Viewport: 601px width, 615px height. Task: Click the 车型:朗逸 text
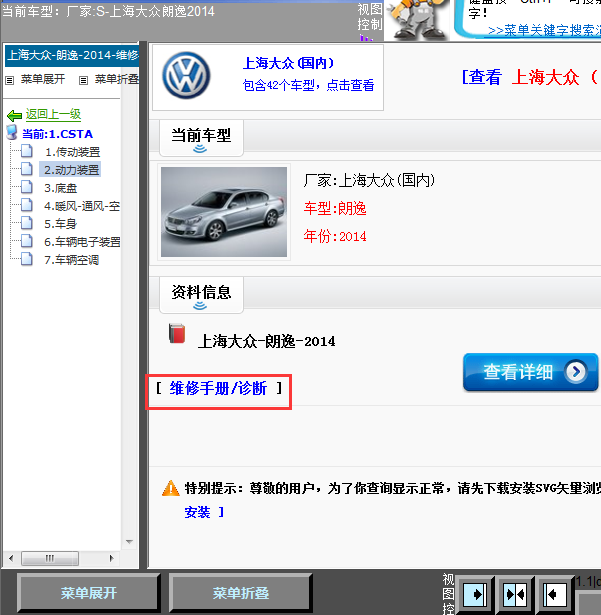pos(335,208)
